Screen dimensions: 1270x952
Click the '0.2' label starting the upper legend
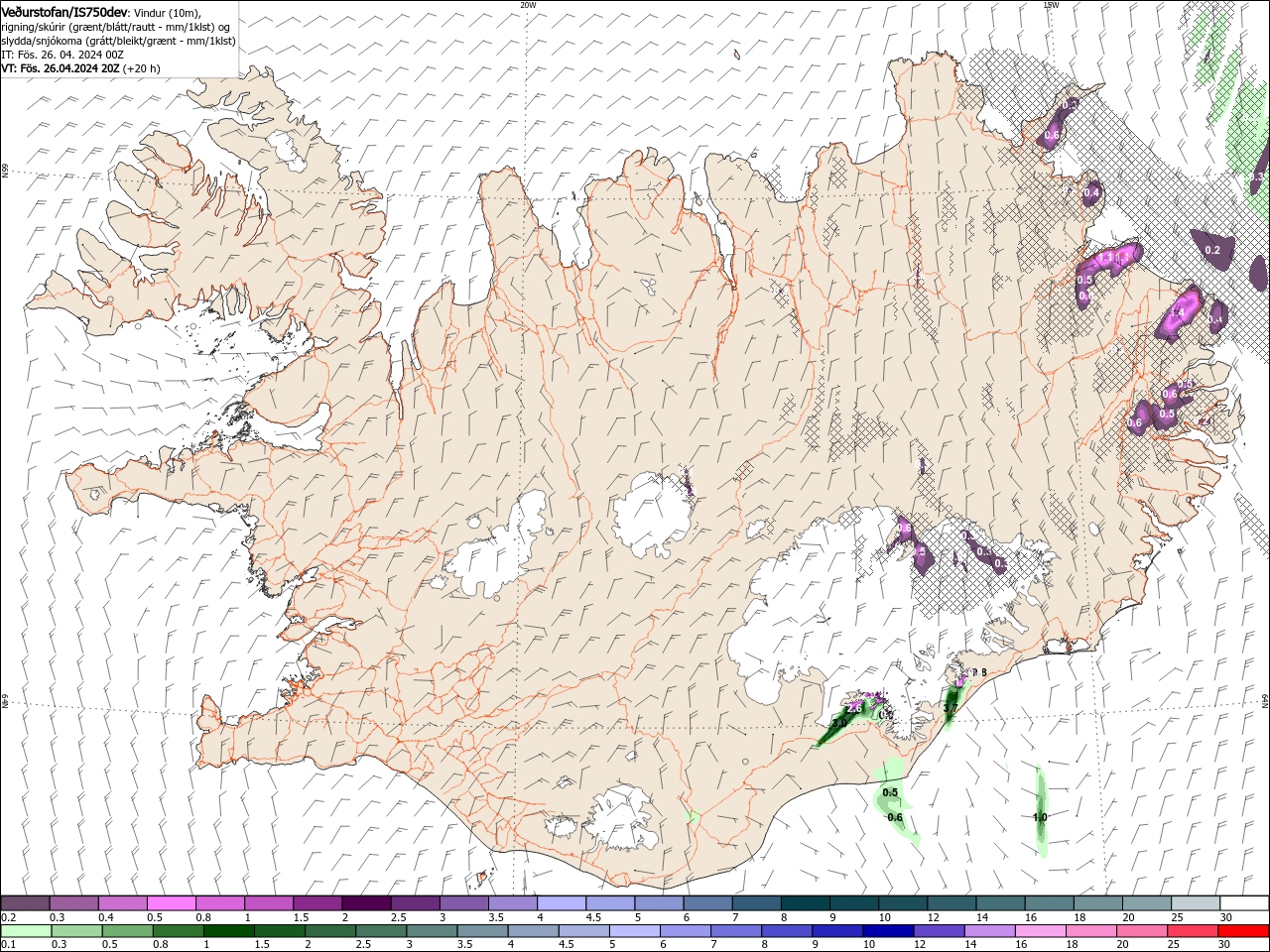9,917
